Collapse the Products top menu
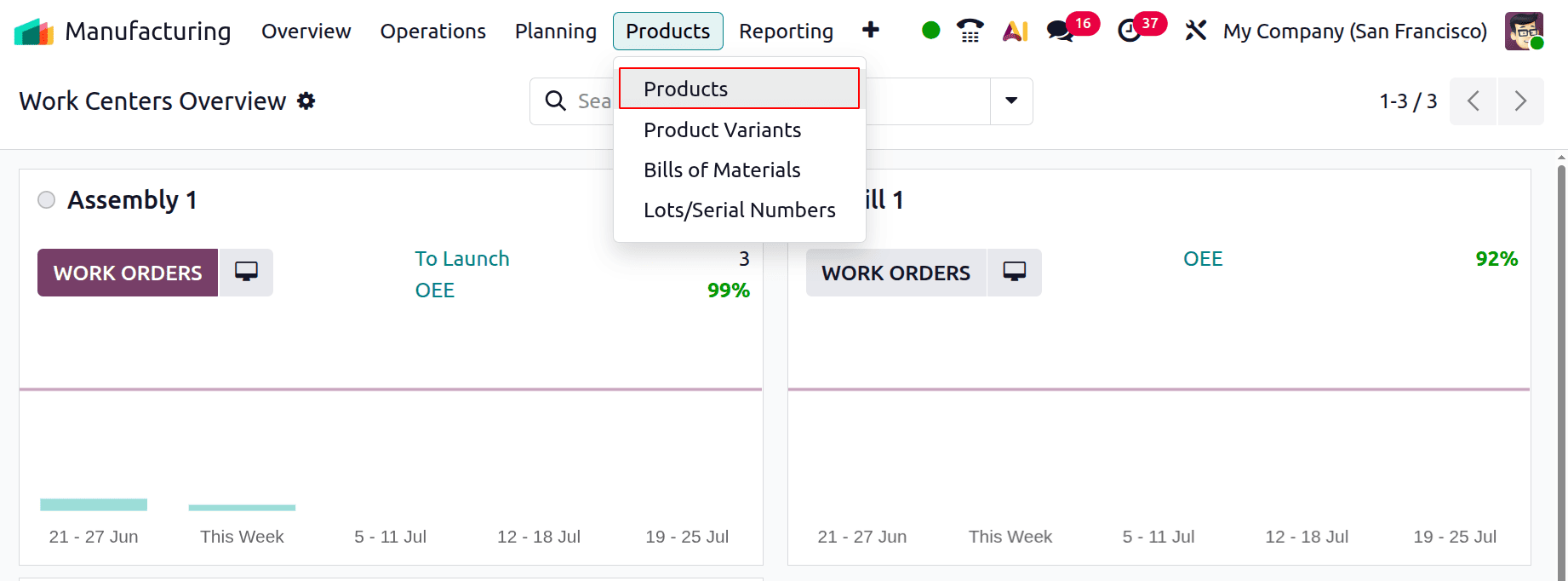Viewport: 1568px width, 581px height. point(668,32)
